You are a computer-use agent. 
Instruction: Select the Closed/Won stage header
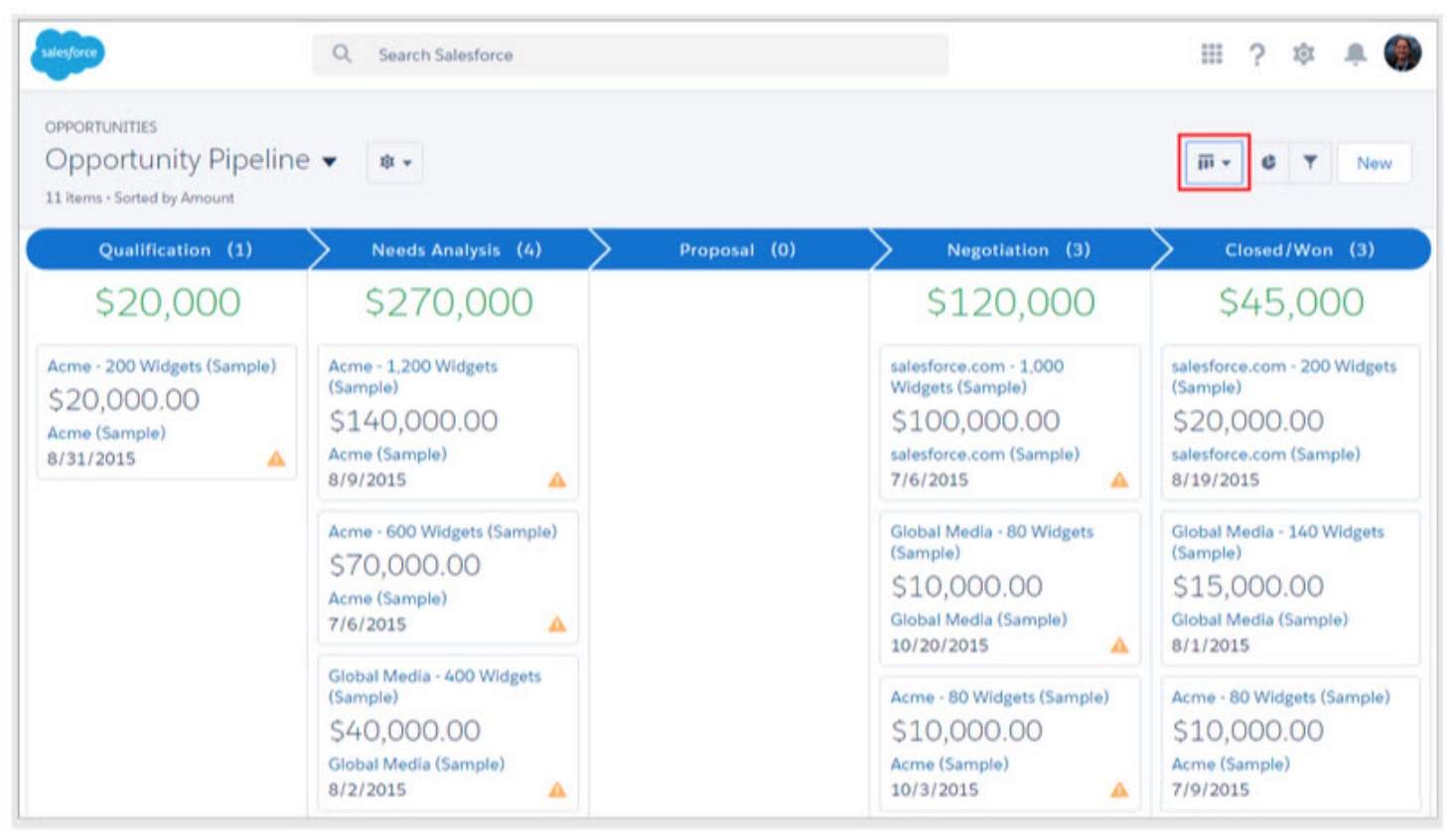tap(1297, 250)
